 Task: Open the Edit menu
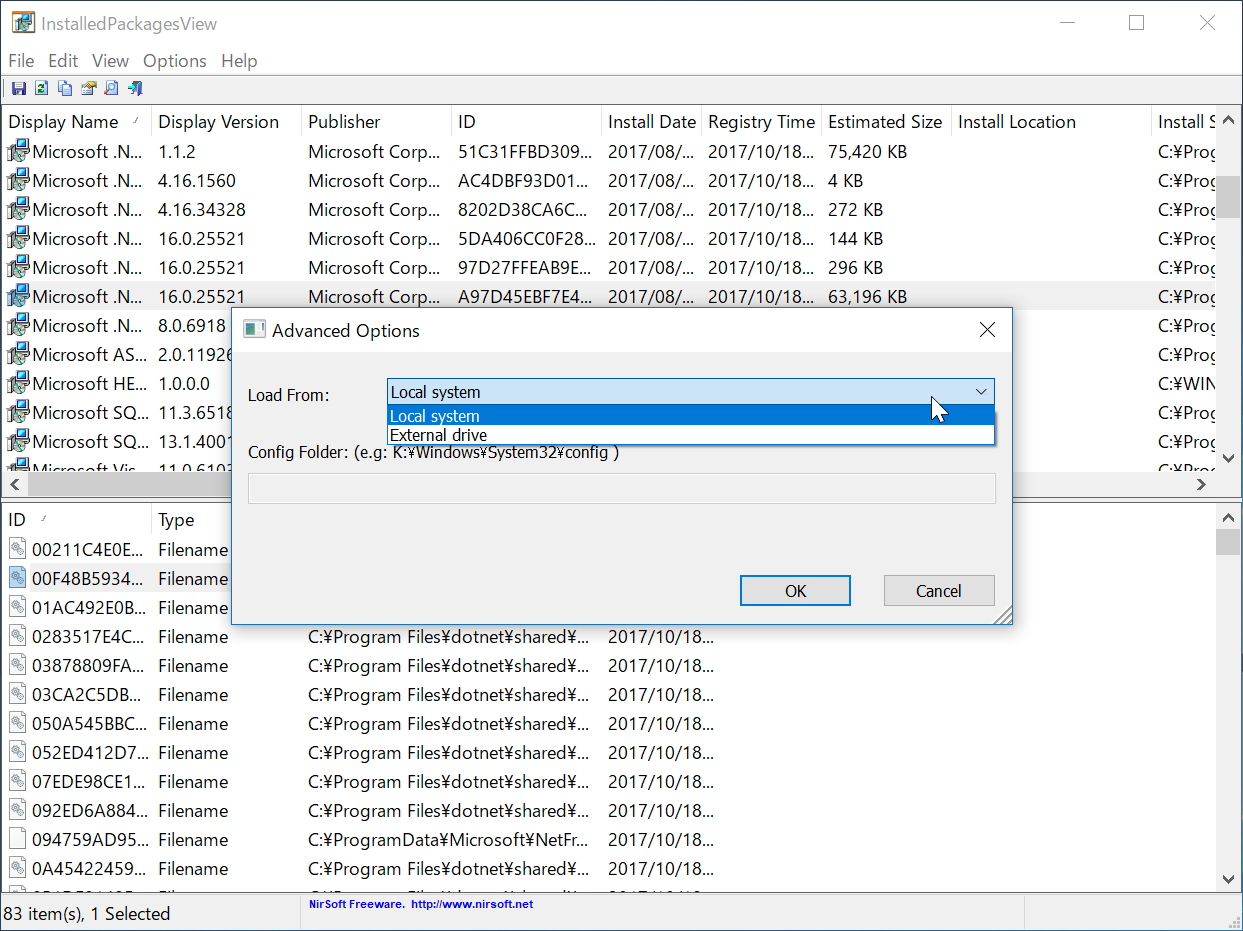[x=63, y=61]
